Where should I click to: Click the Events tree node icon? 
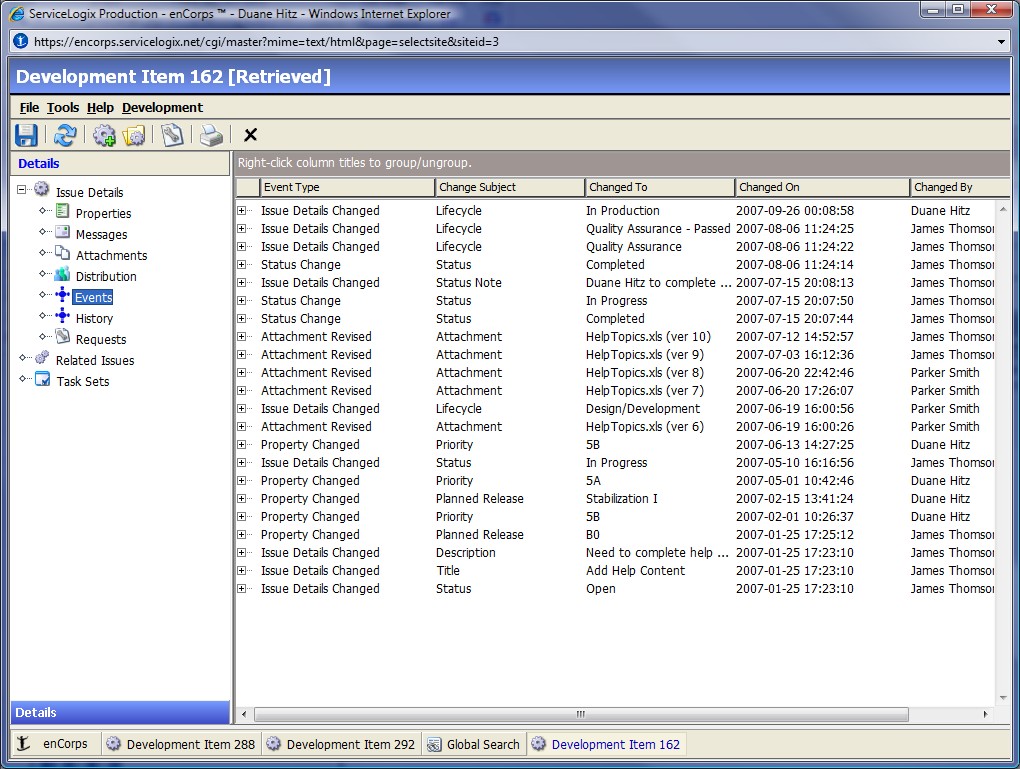pos(62,295)
